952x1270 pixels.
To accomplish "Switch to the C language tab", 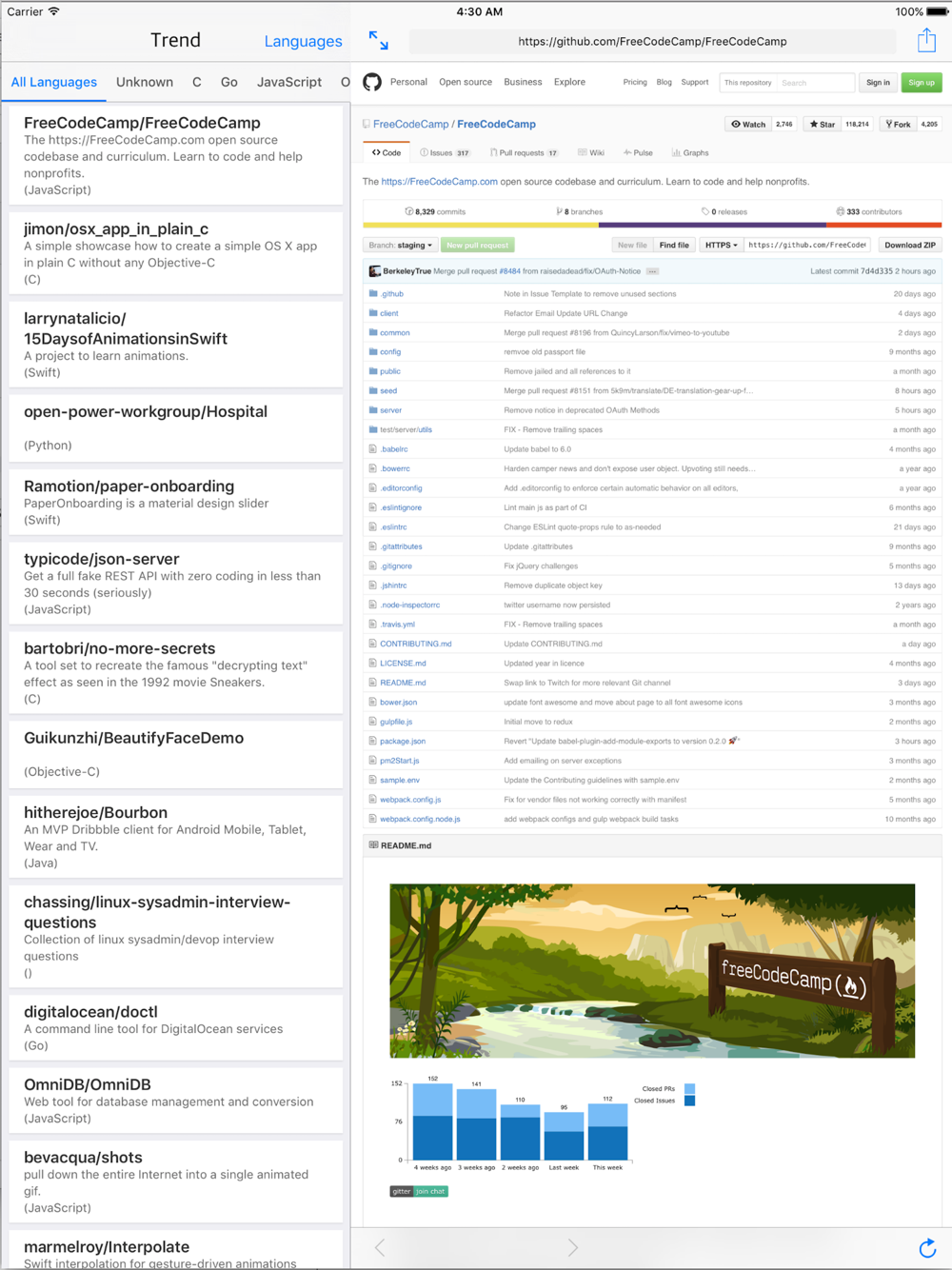I will pos(197,82).
